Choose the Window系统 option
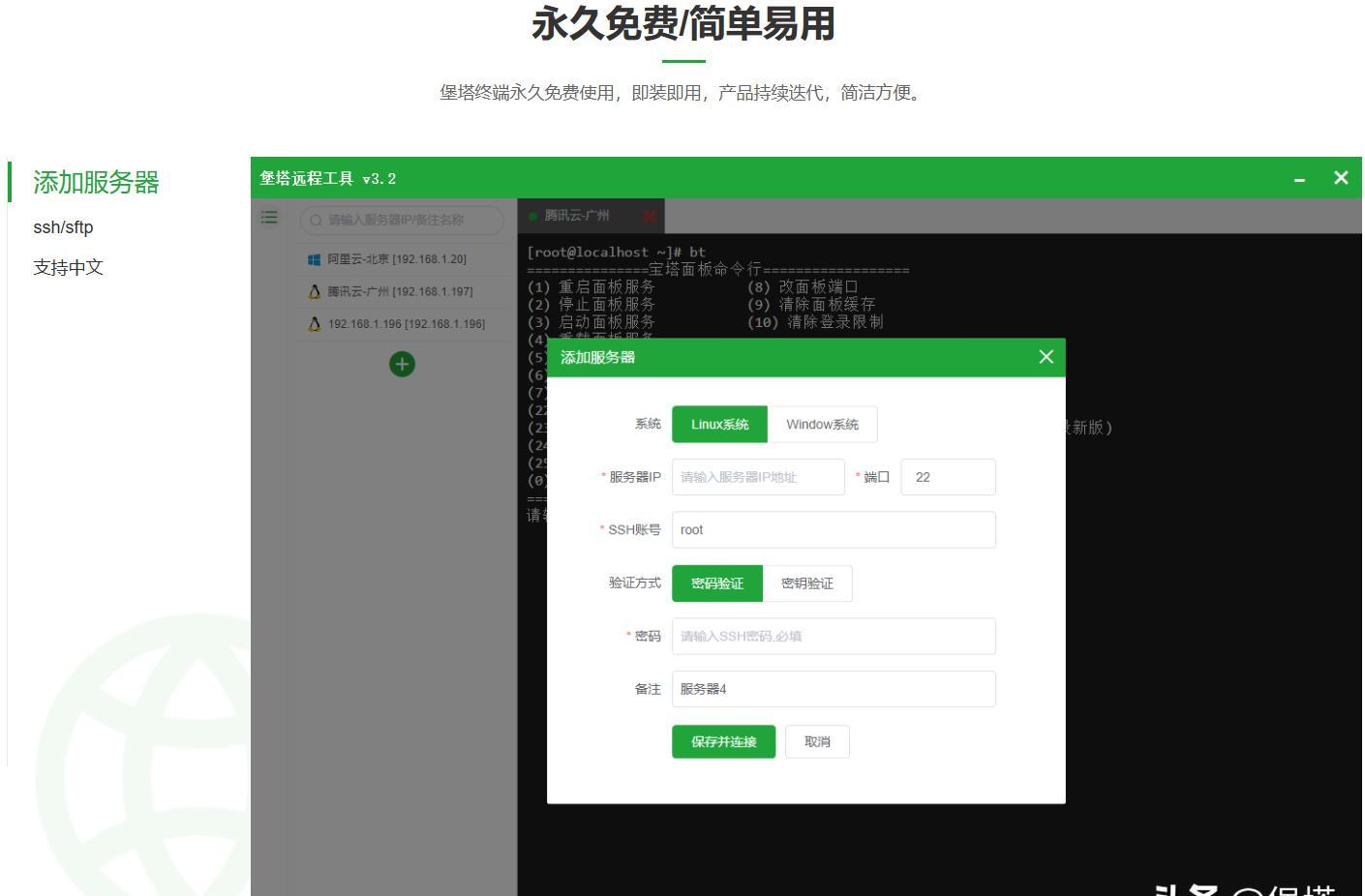1365x896 pixels. pyautogui.click(x=822, y=425)
